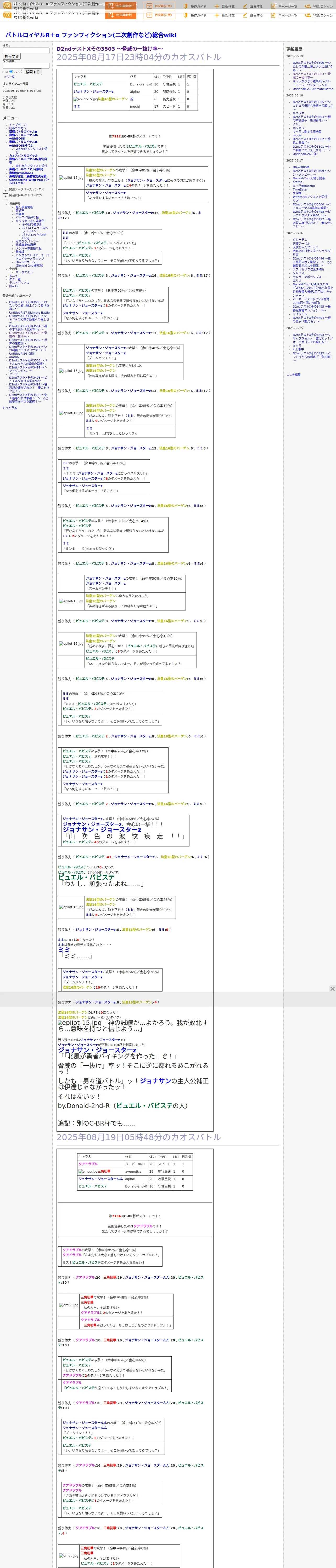336x1568 pixels.
Task: Open TimeEater in the 更新履歴 list
Action: tap(300, 189)
